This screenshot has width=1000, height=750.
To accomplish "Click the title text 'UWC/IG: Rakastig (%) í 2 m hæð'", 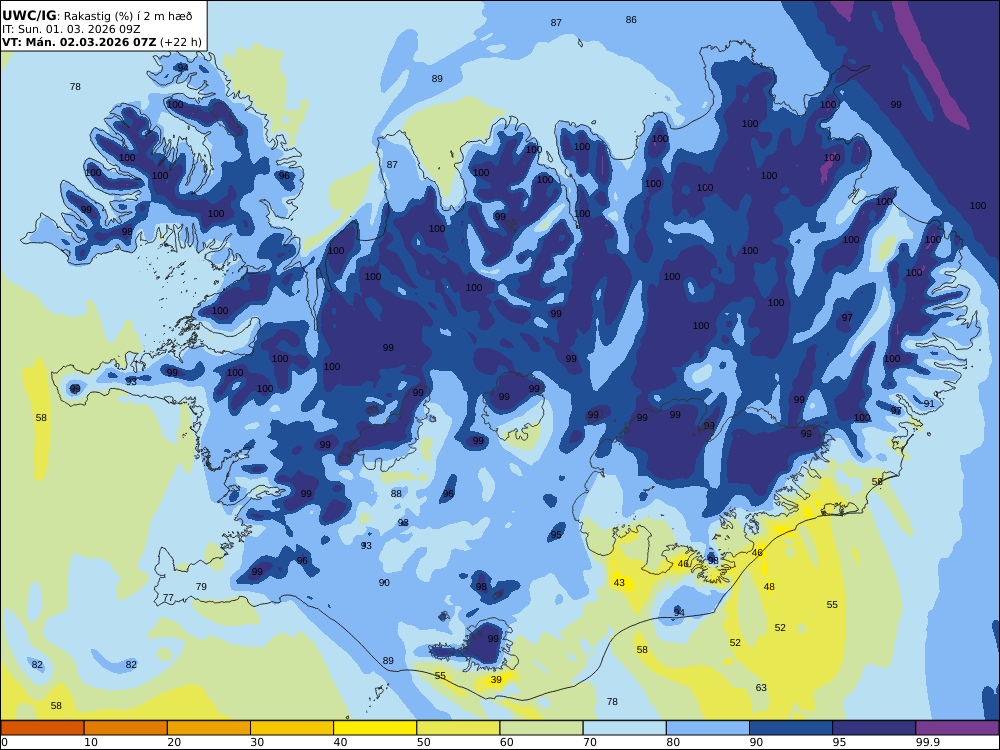I will (x=97, y=16).
